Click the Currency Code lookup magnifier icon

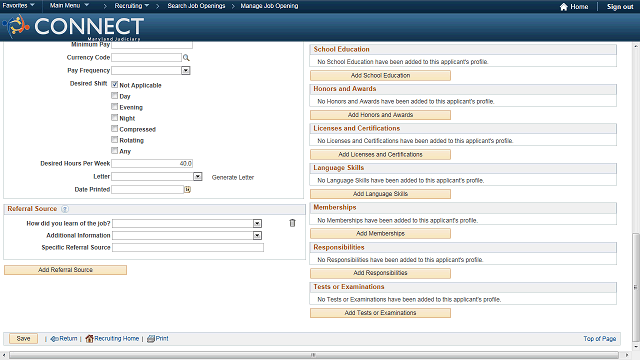pos(186,58)
